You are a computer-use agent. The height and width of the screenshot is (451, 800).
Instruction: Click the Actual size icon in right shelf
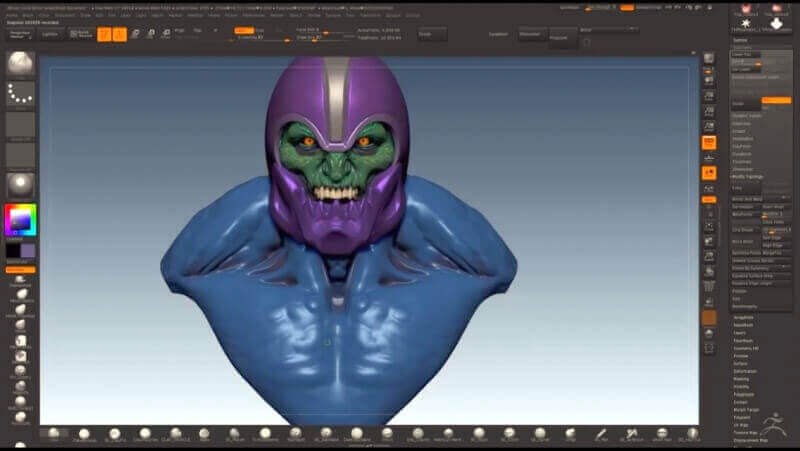[x=709, y=111]
